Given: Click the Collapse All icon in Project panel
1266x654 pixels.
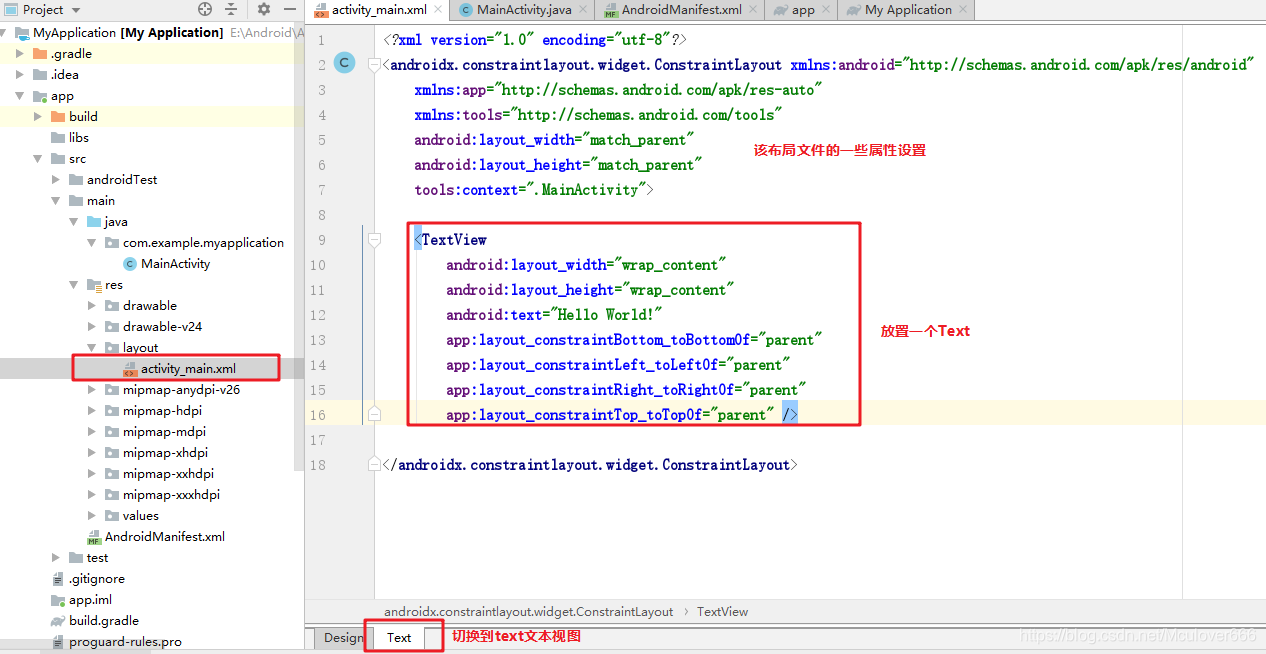Looking at the screenshot, I should [x=231, y=9].
